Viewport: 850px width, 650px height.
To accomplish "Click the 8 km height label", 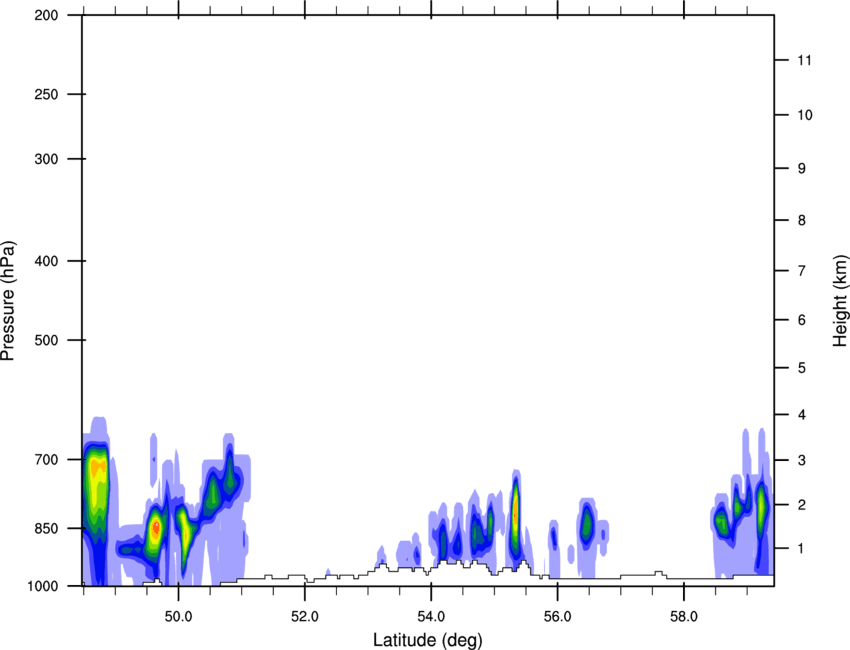I will pos(801,220).
